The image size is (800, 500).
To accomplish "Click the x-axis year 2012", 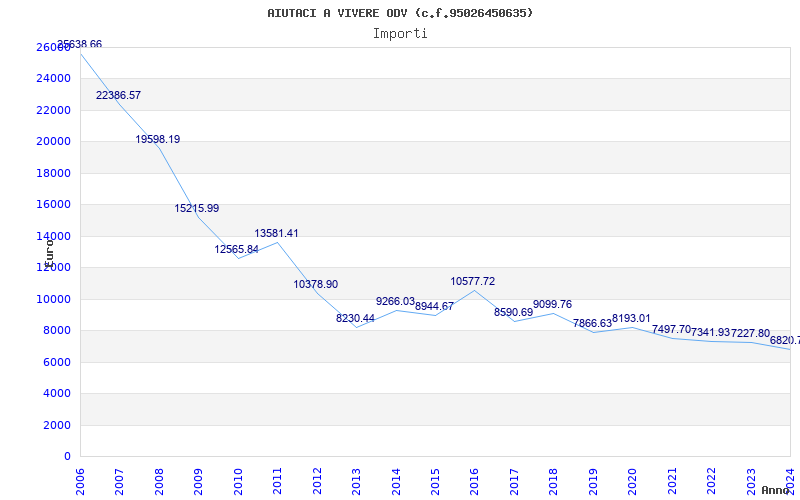I will (316, 481).
